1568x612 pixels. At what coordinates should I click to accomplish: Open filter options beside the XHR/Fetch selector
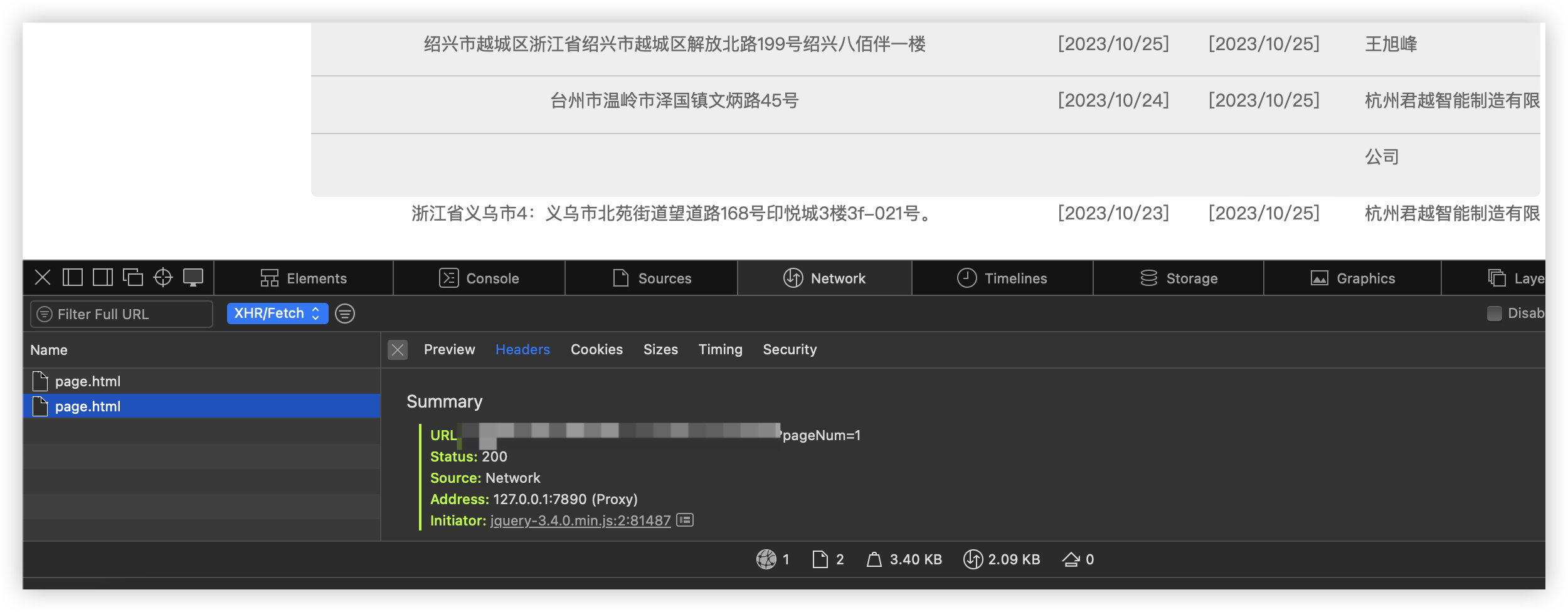(x=344, y=313)
